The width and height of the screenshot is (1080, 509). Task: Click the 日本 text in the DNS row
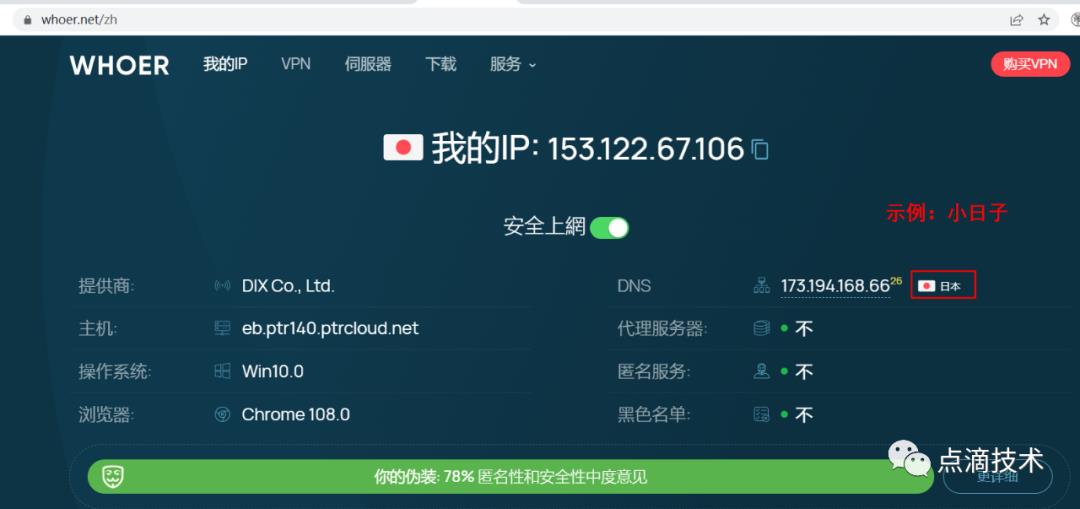pos(950,286)
